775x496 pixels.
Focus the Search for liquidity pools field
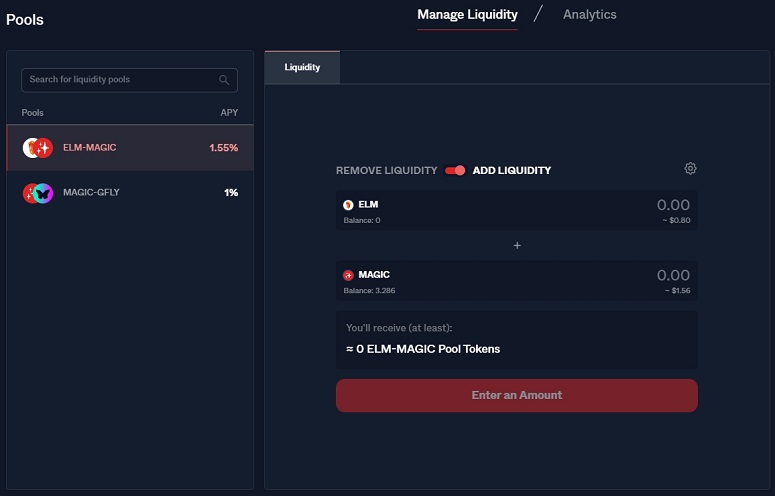[x=129, y=80]
